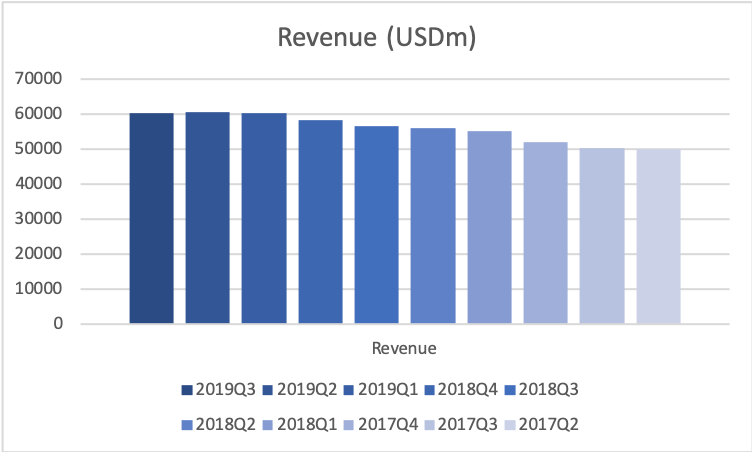
Task: Click the 'Revenue' category axis label
Action: pyautogui.click(x=404, y=348)
